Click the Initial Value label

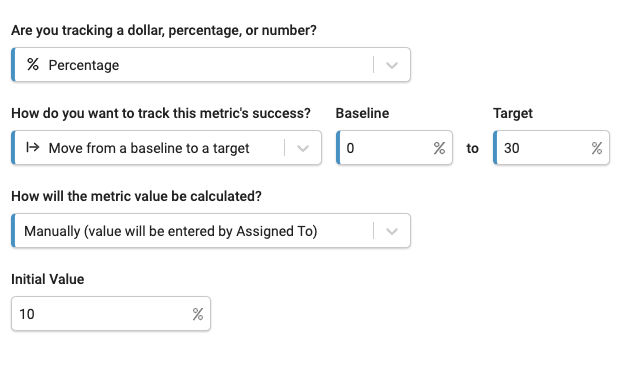point(48,279)
